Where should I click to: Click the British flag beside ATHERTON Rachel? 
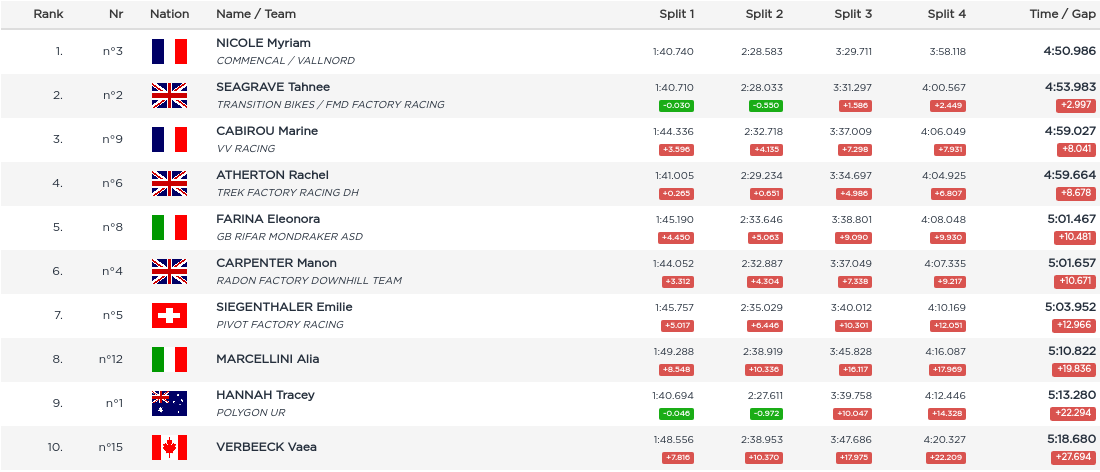click(x=169, y=184)
